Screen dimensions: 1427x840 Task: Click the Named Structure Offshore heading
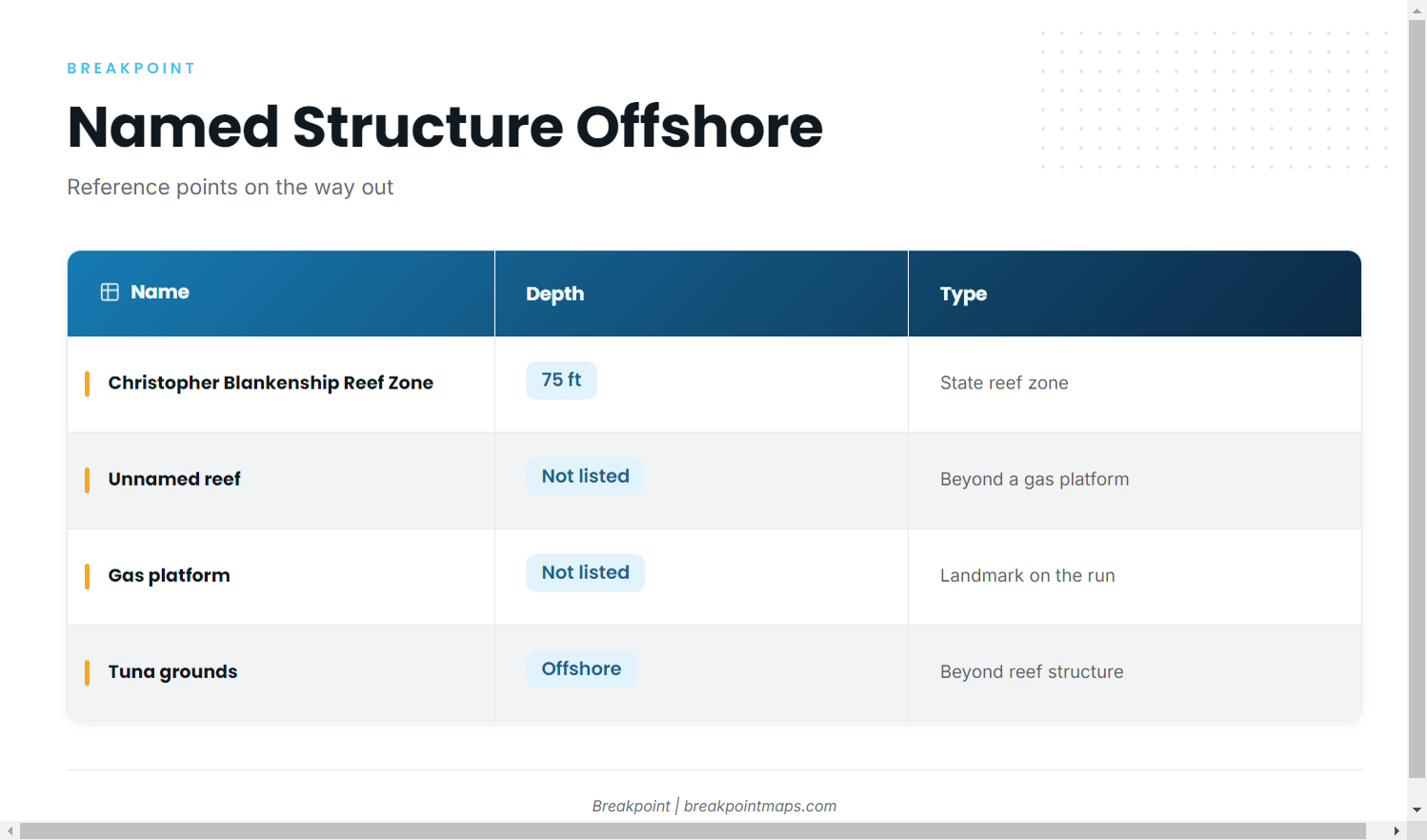point(445,127)
